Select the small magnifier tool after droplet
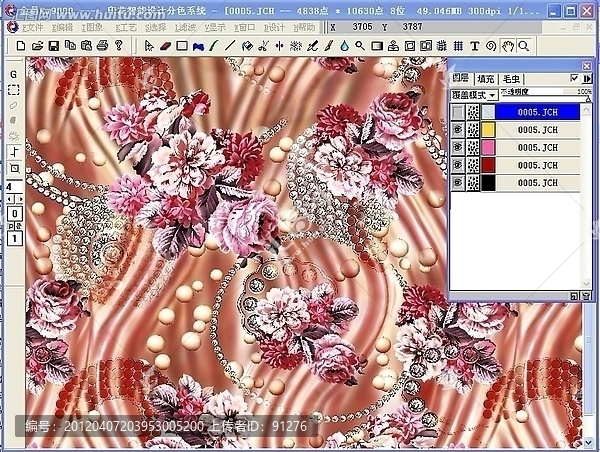The height and width of the screenshot is (452, 600). coord(360,46)
